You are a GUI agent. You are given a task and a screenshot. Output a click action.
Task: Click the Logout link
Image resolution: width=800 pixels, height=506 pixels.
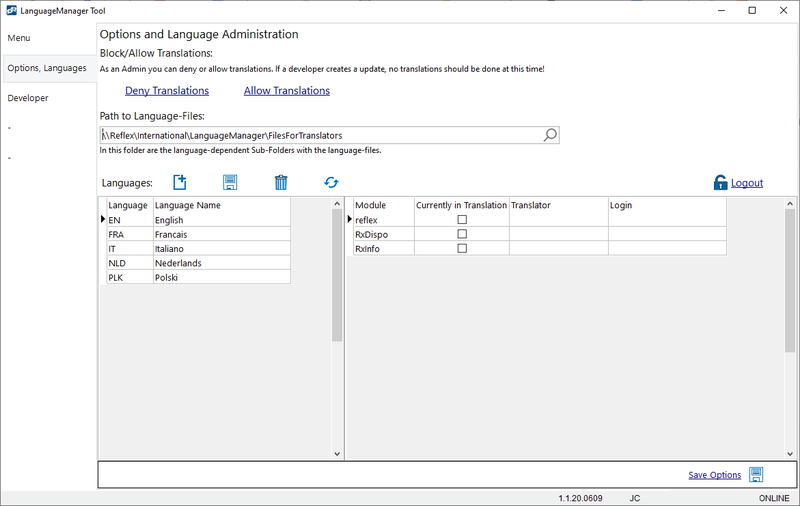(x=746, y=183)
